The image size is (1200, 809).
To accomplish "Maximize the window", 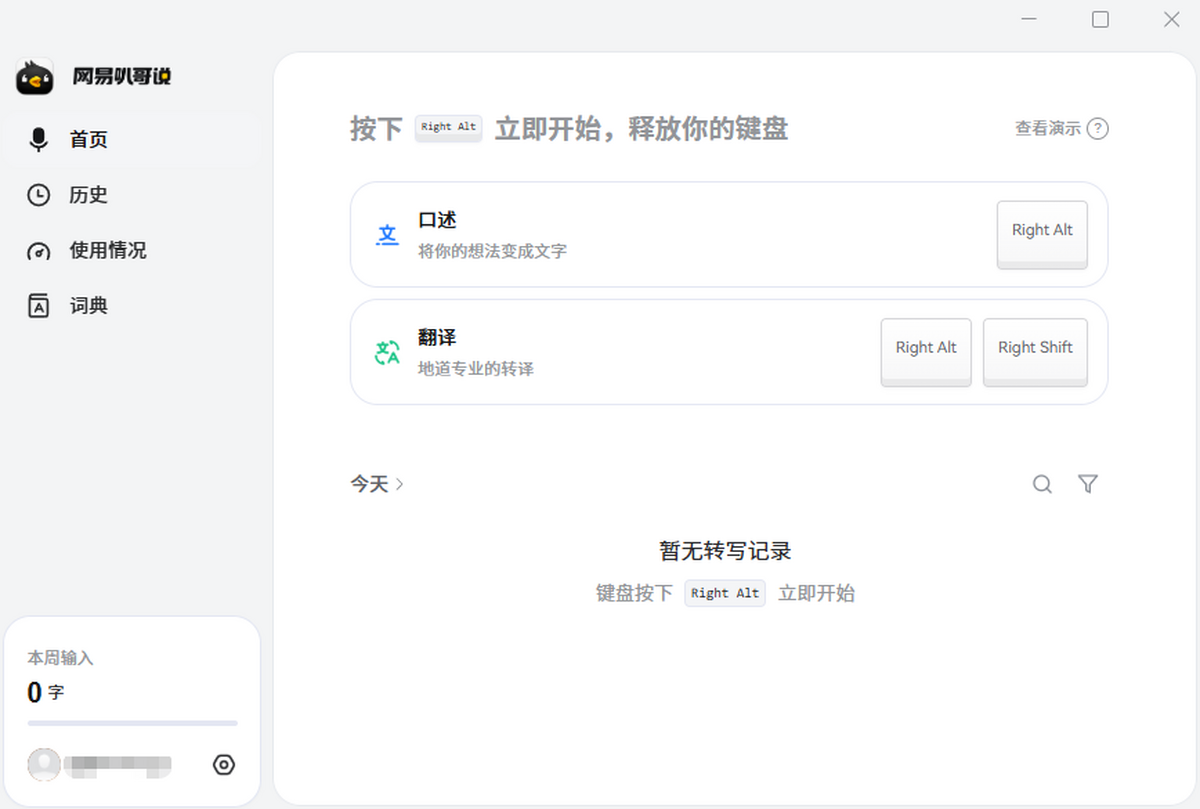I will tap(1100, 19).
